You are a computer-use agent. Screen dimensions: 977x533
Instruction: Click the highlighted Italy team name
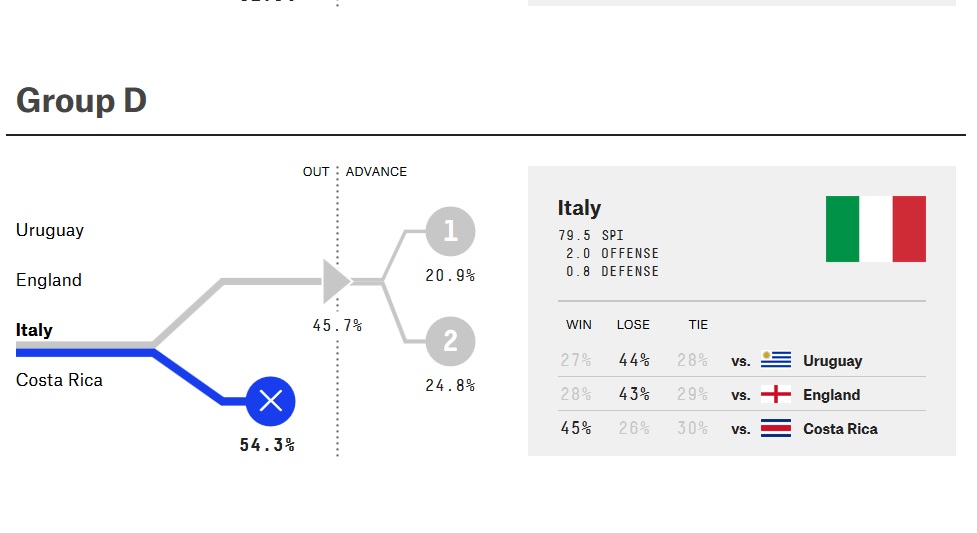click(x=34, y=330)
